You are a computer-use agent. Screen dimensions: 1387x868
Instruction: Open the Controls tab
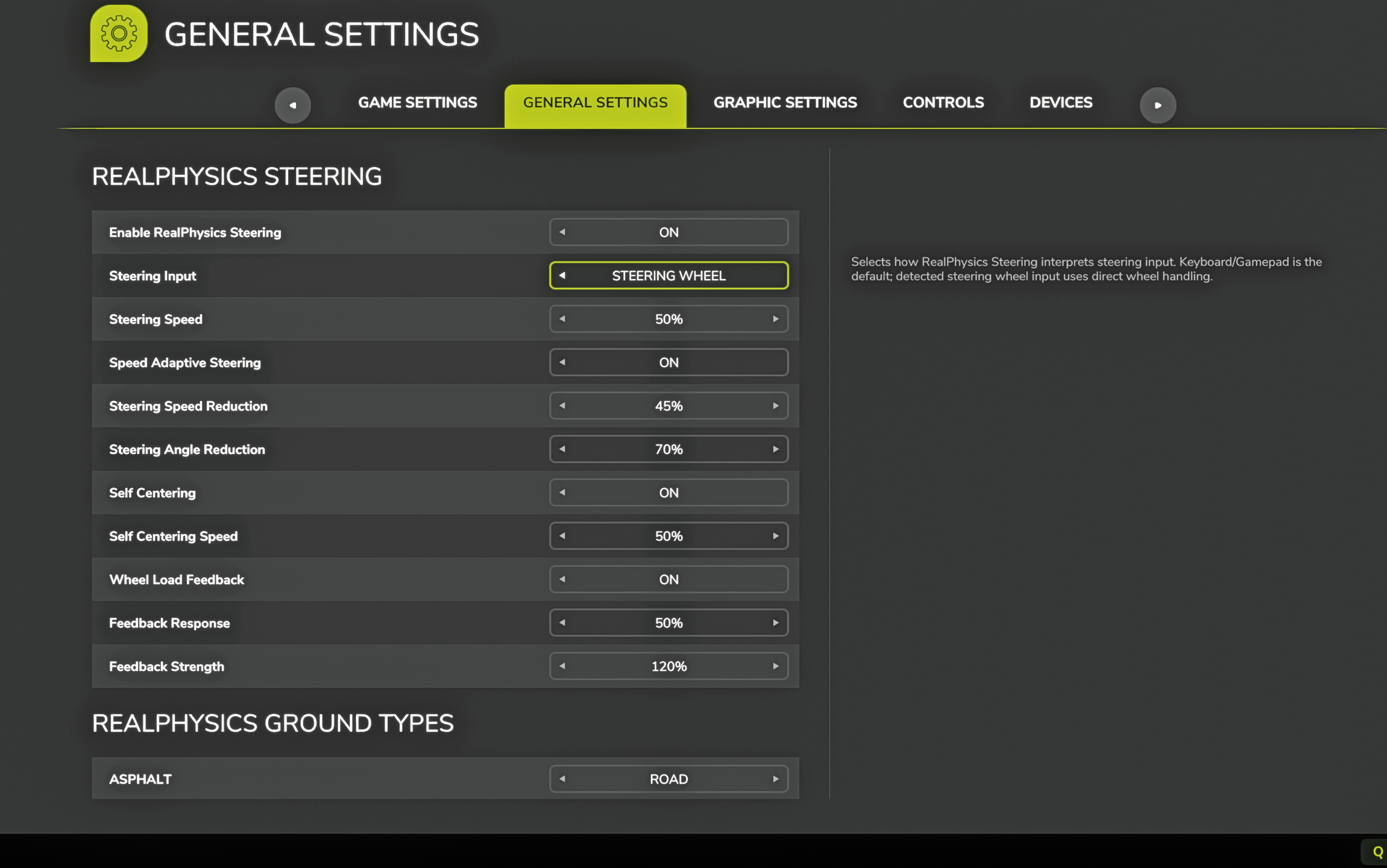point(943,102)
